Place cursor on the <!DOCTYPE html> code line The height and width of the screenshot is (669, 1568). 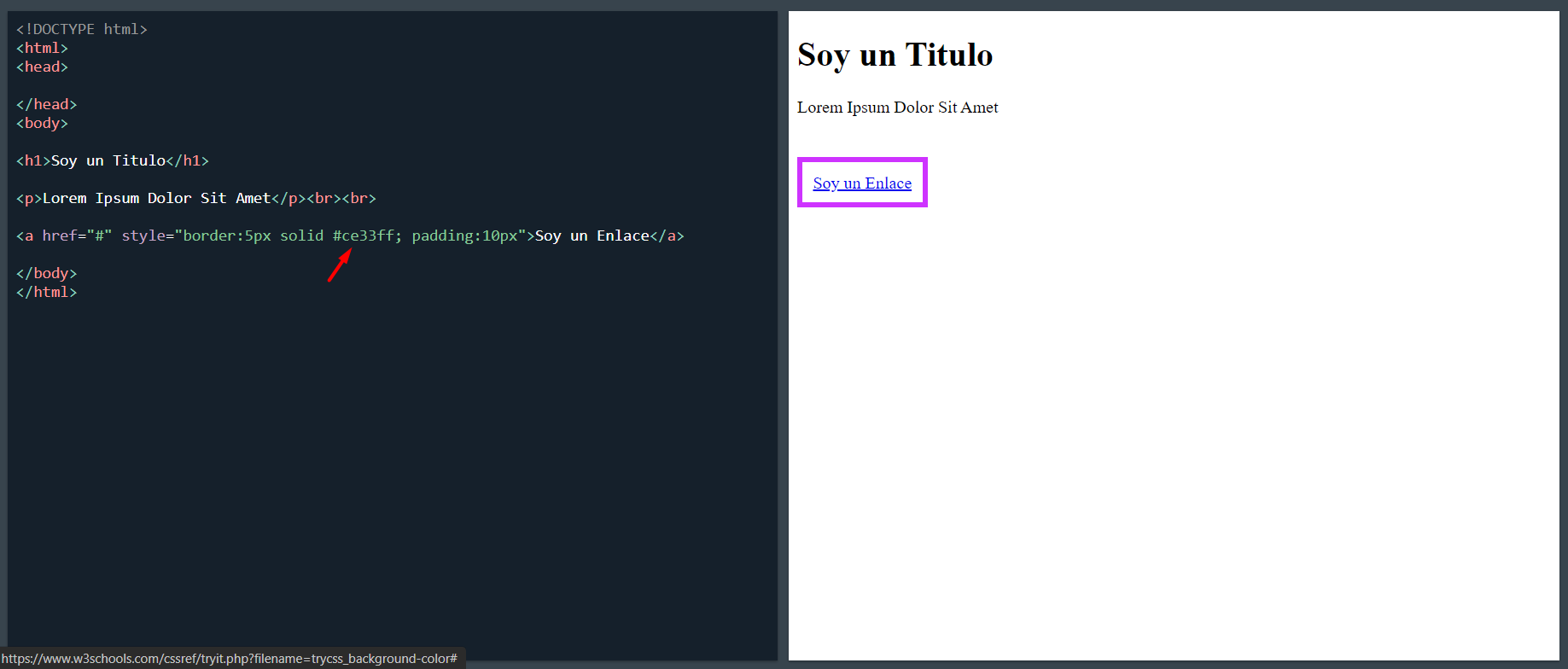click(x=82, y=29)
